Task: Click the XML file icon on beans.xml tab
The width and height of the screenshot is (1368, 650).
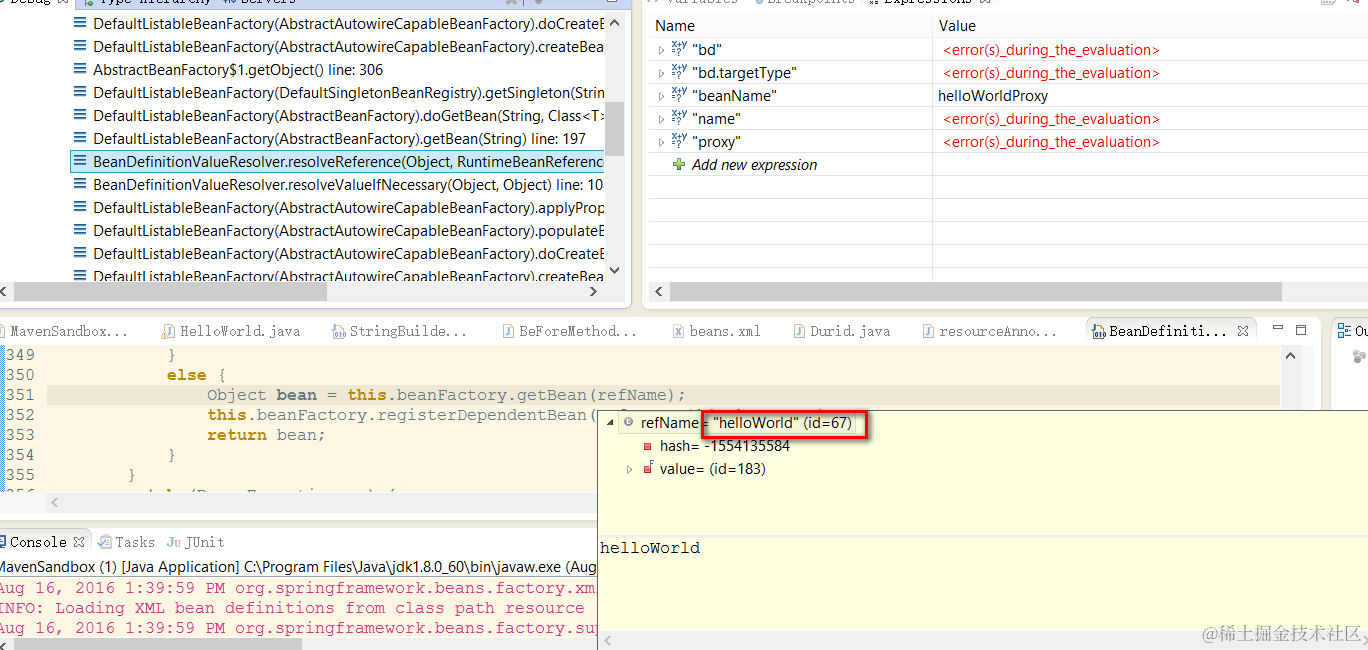Action: pos(679,331)
